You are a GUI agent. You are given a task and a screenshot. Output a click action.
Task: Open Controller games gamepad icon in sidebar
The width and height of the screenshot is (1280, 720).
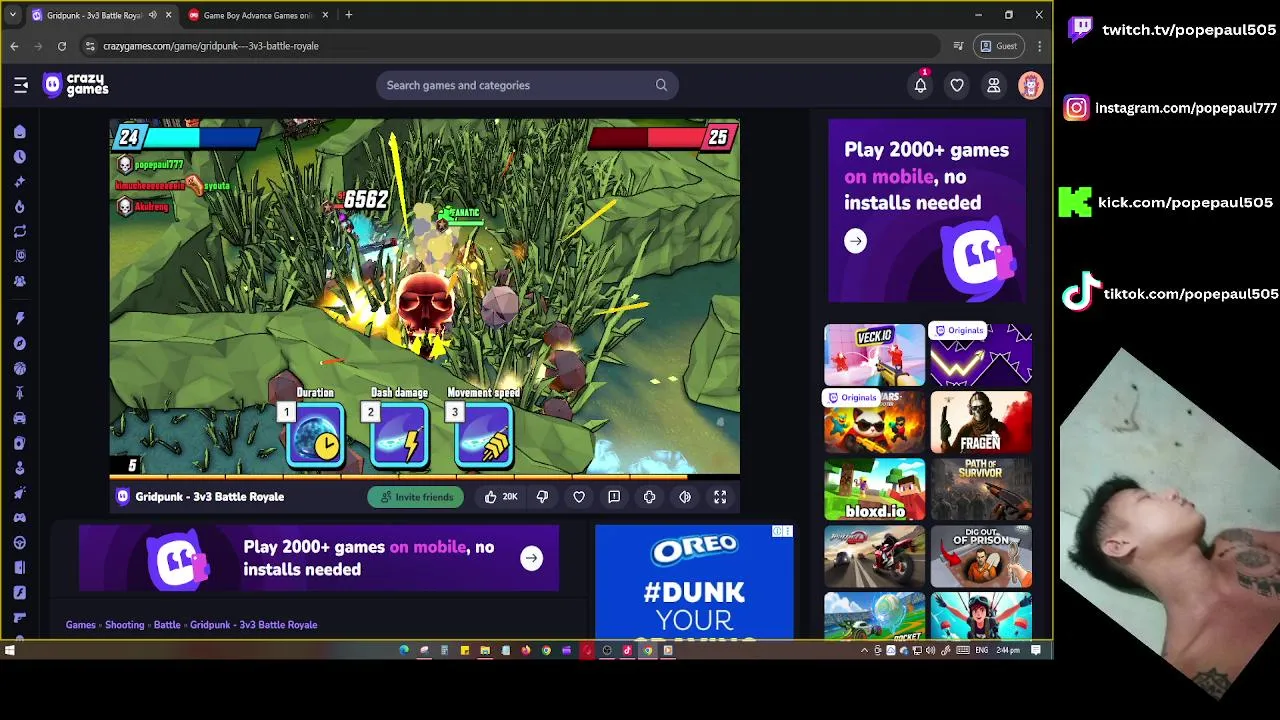(19, 518)
